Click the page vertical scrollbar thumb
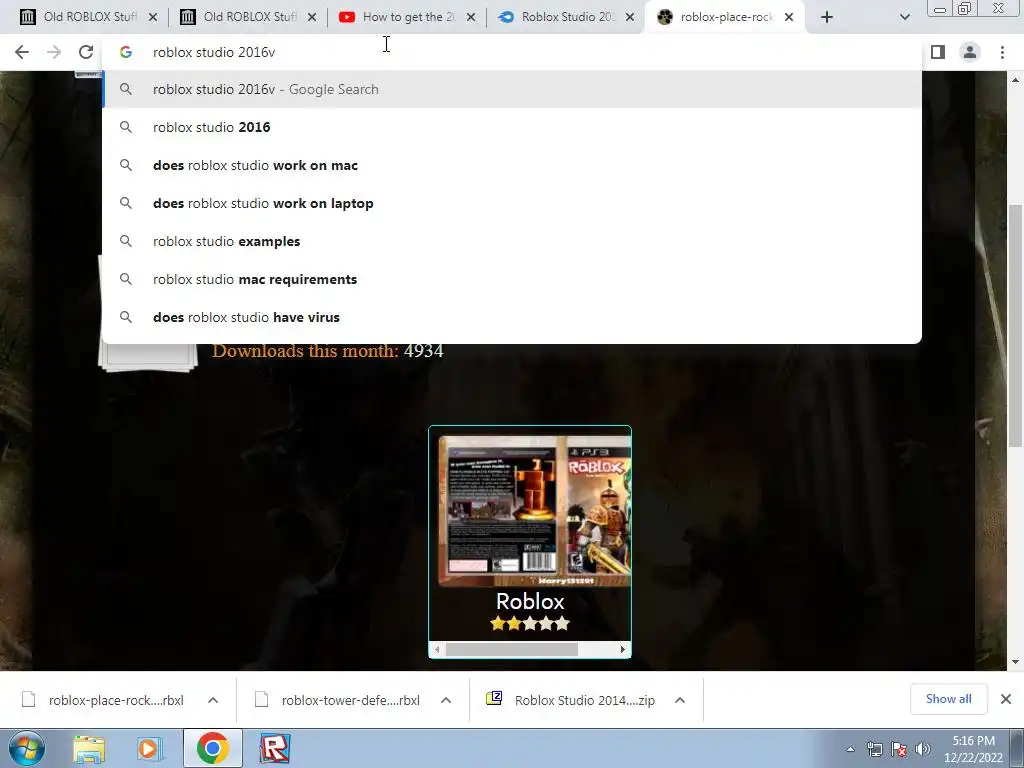The image size is (1024, 768). click(x=1015, y=325)
